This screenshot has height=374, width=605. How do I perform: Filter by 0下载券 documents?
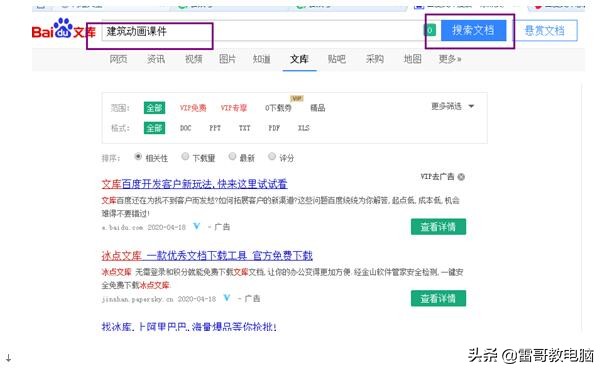click(278, 108)
